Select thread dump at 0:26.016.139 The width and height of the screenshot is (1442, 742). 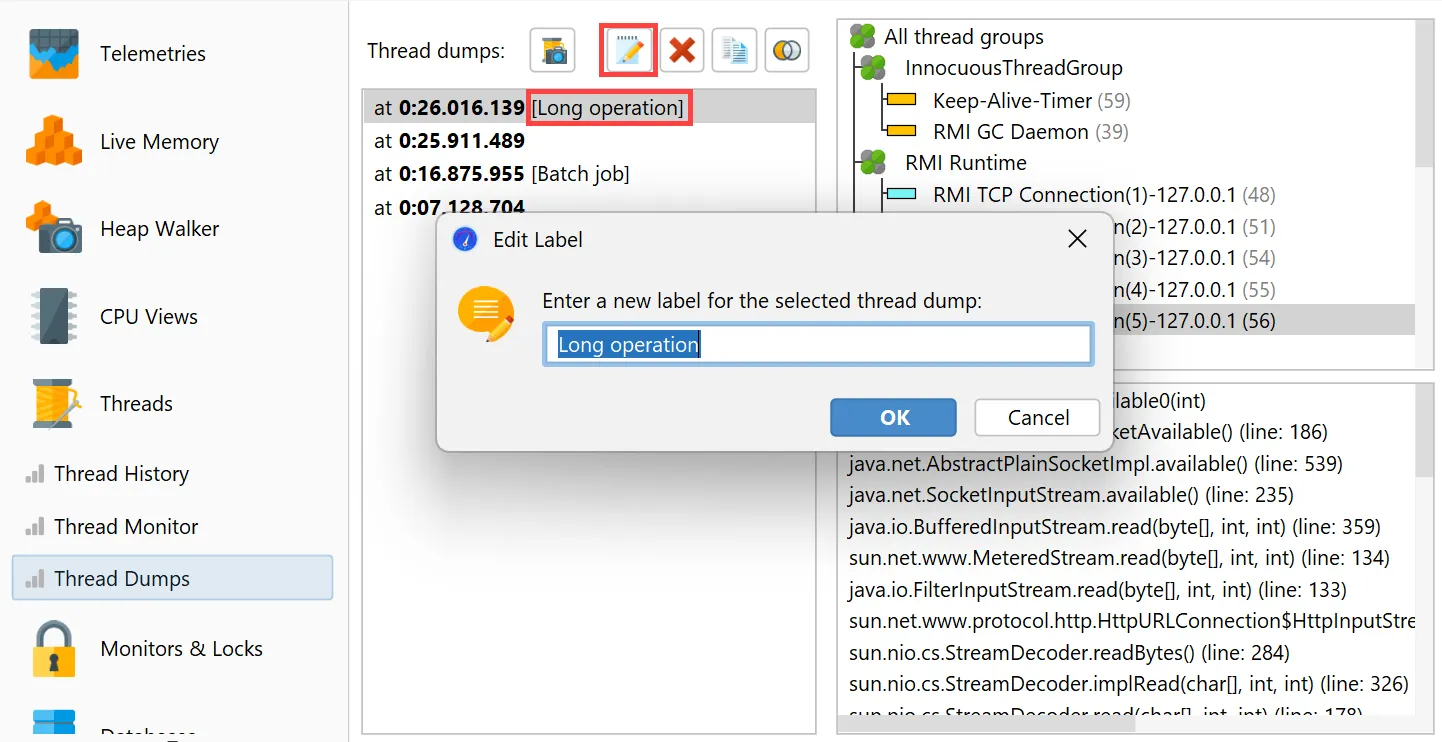point(589,108)
